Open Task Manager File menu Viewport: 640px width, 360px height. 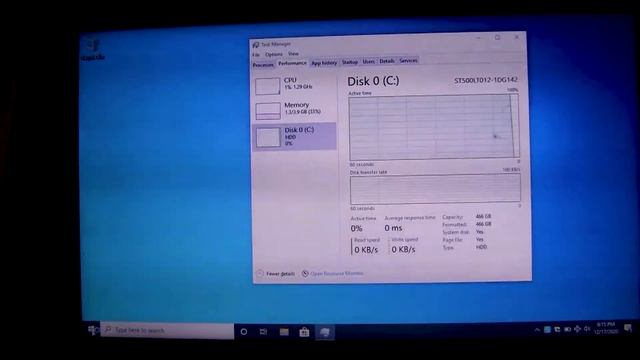click(x=256, y=55)
